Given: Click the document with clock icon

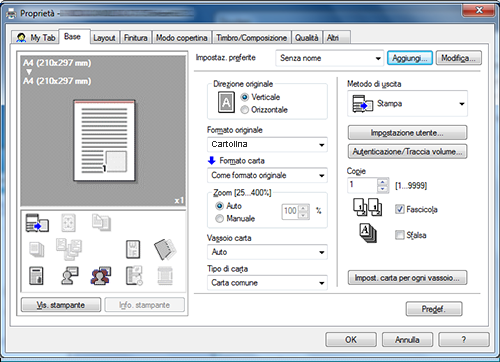Looking at the screenshot, I should 134,276.
